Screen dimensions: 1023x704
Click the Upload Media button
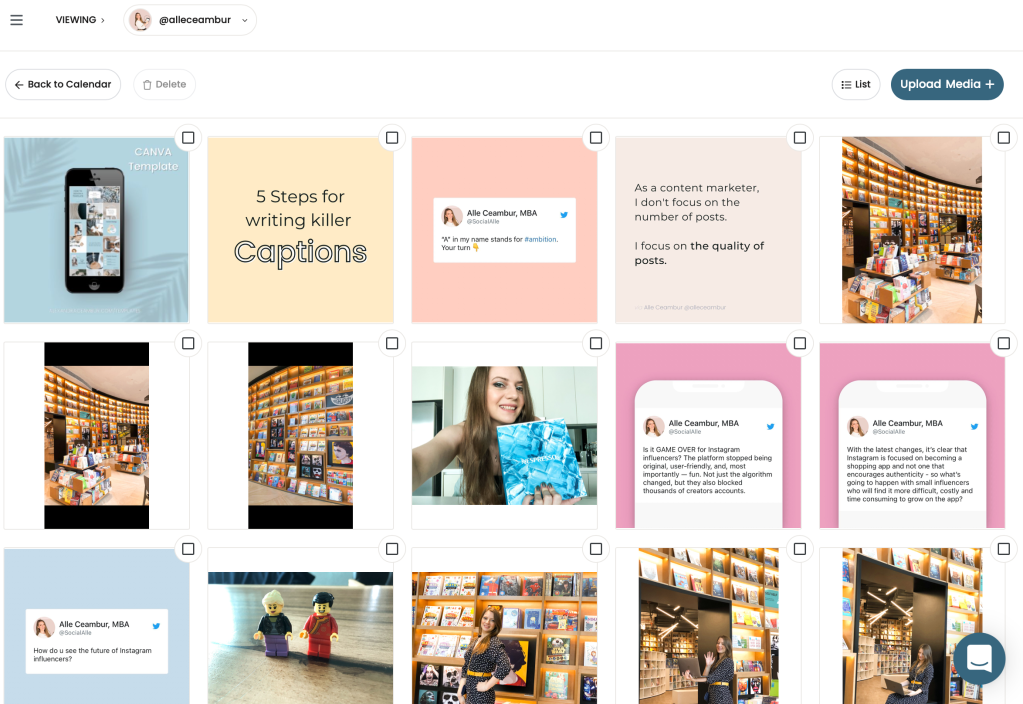(x=946, y=85)
